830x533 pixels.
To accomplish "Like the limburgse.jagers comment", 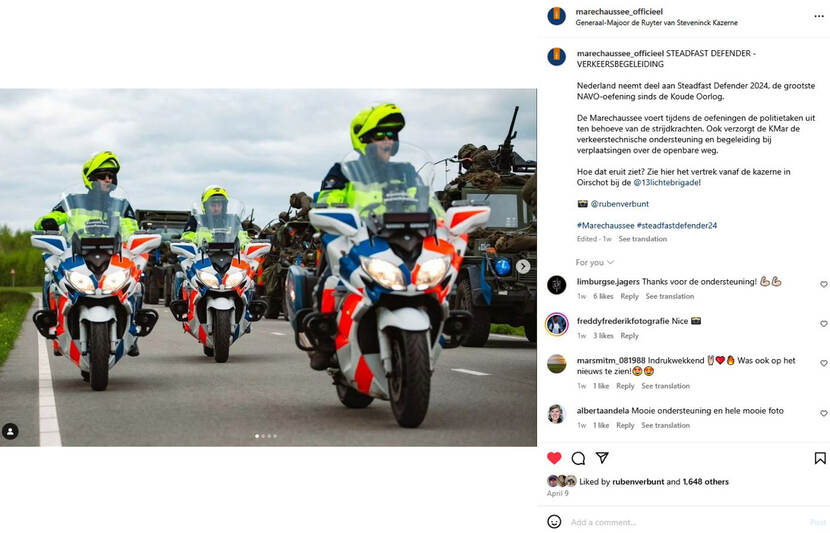I will tap(824, 284).
